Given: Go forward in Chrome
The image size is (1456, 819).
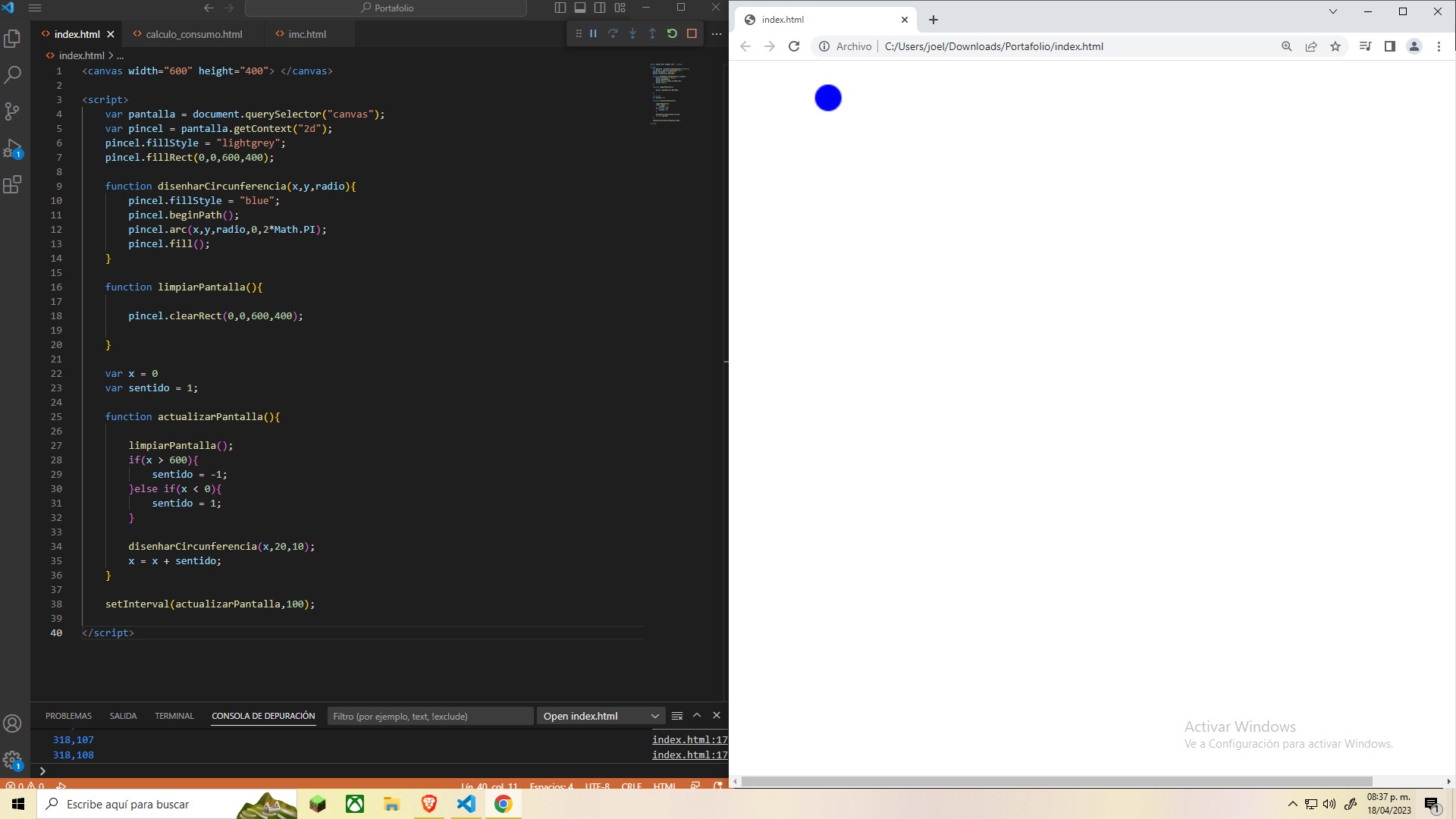Looking at the screenshot, I should [770, 46].
